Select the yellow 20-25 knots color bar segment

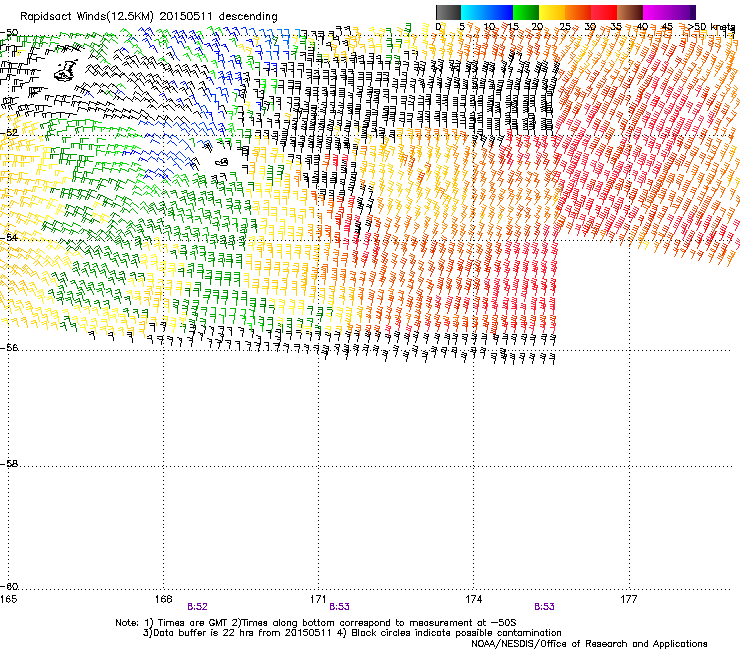click(x=552, y=12)
